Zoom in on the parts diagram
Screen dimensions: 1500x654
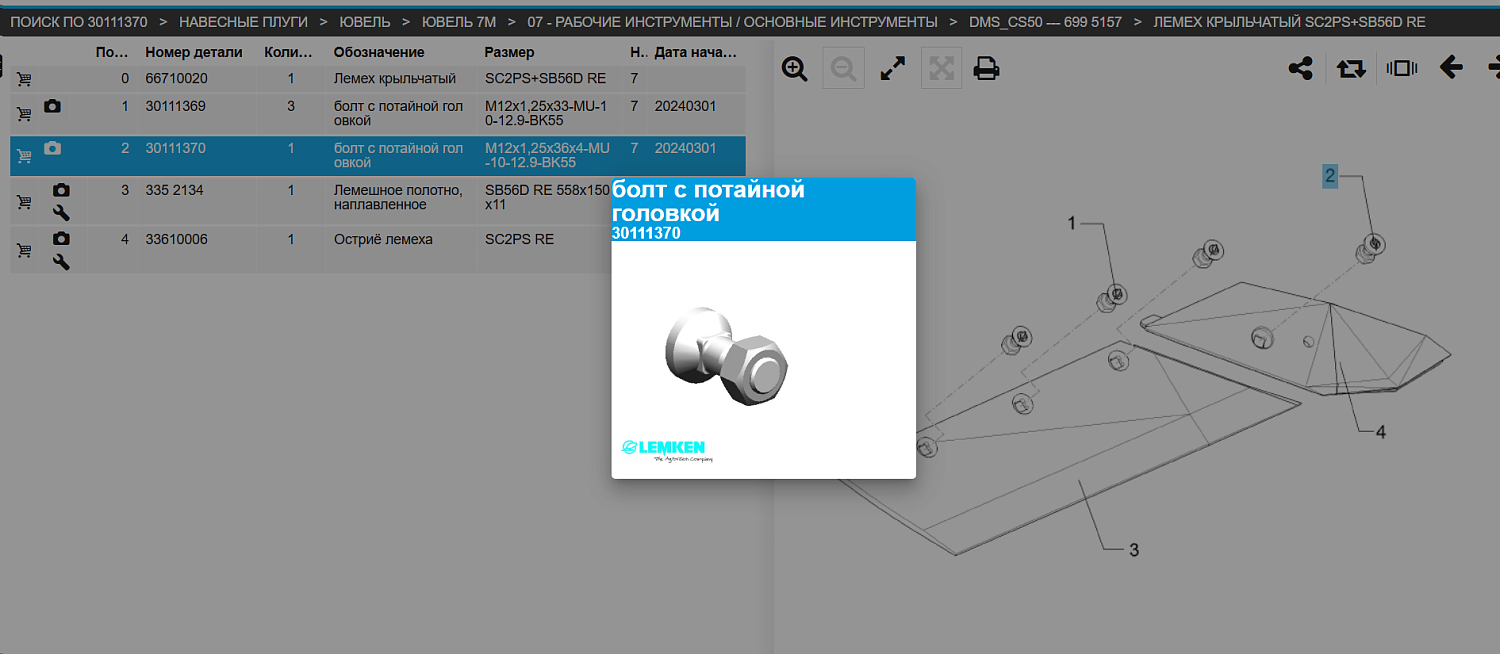795,69
